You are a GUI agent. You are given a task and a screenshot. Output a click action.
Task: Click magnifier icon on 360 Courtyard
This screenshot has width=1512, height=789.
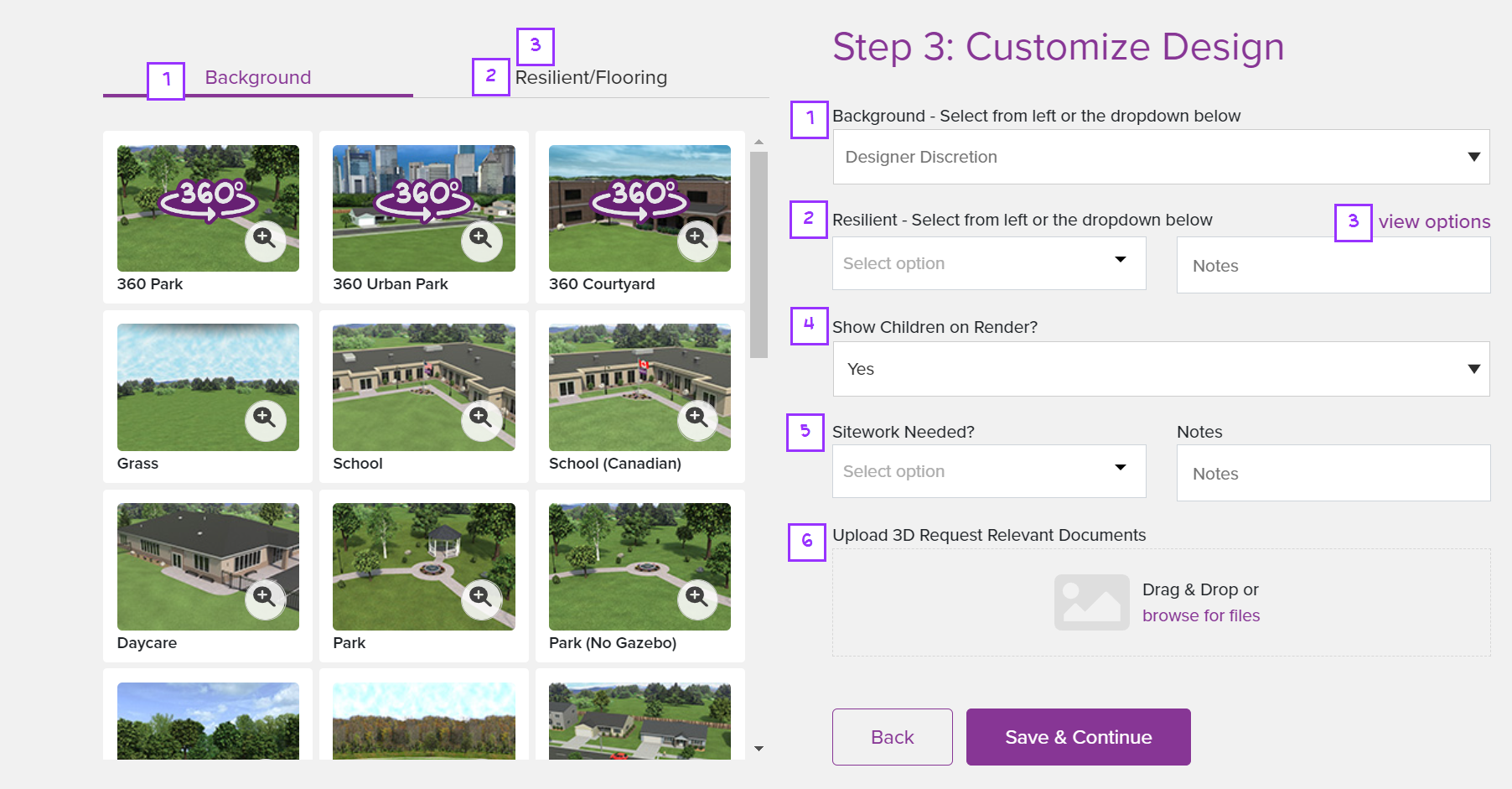click(697, 240)
